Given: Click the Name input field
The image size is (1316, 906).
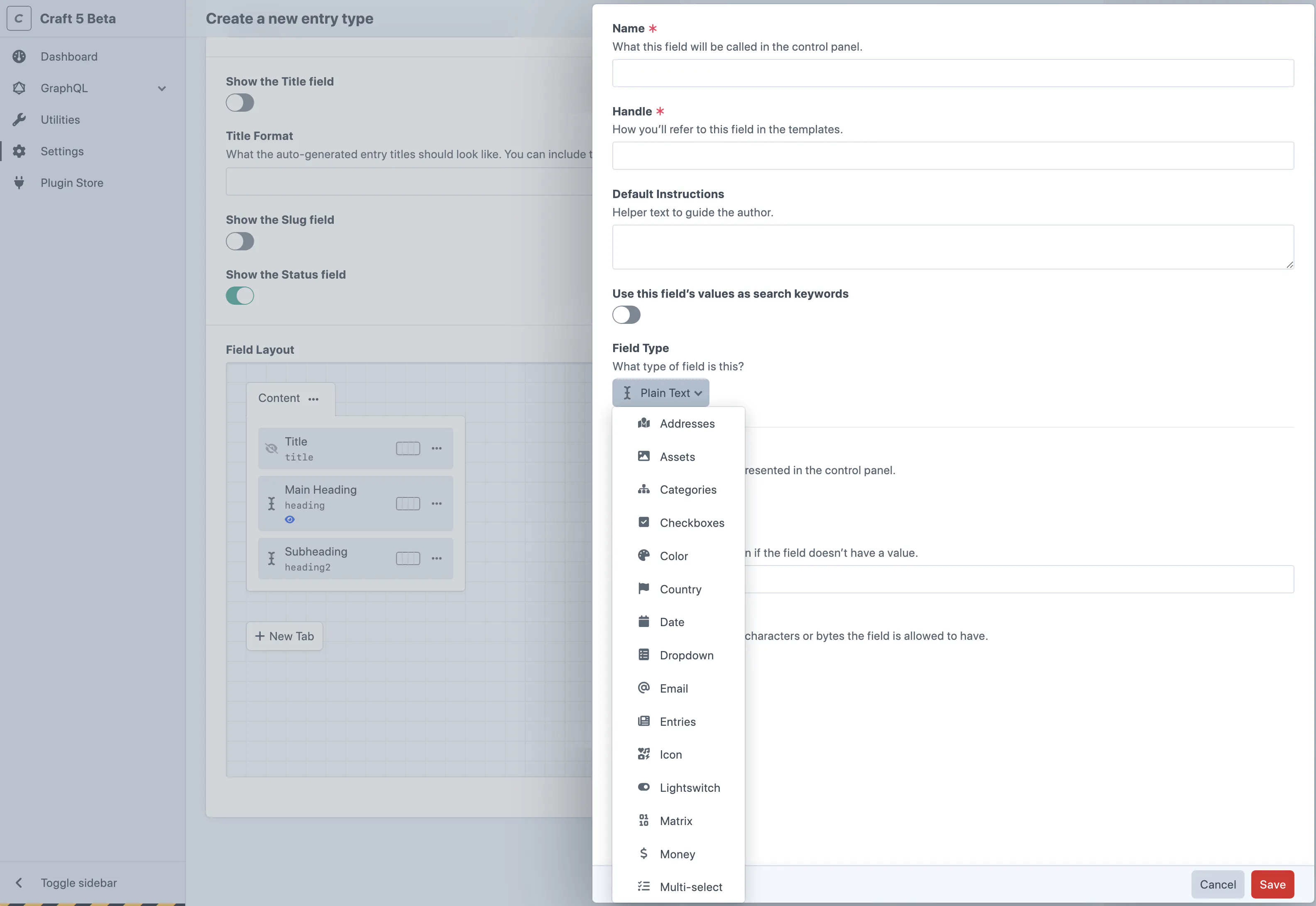Looking at the screenshot, I should (952, 73).
